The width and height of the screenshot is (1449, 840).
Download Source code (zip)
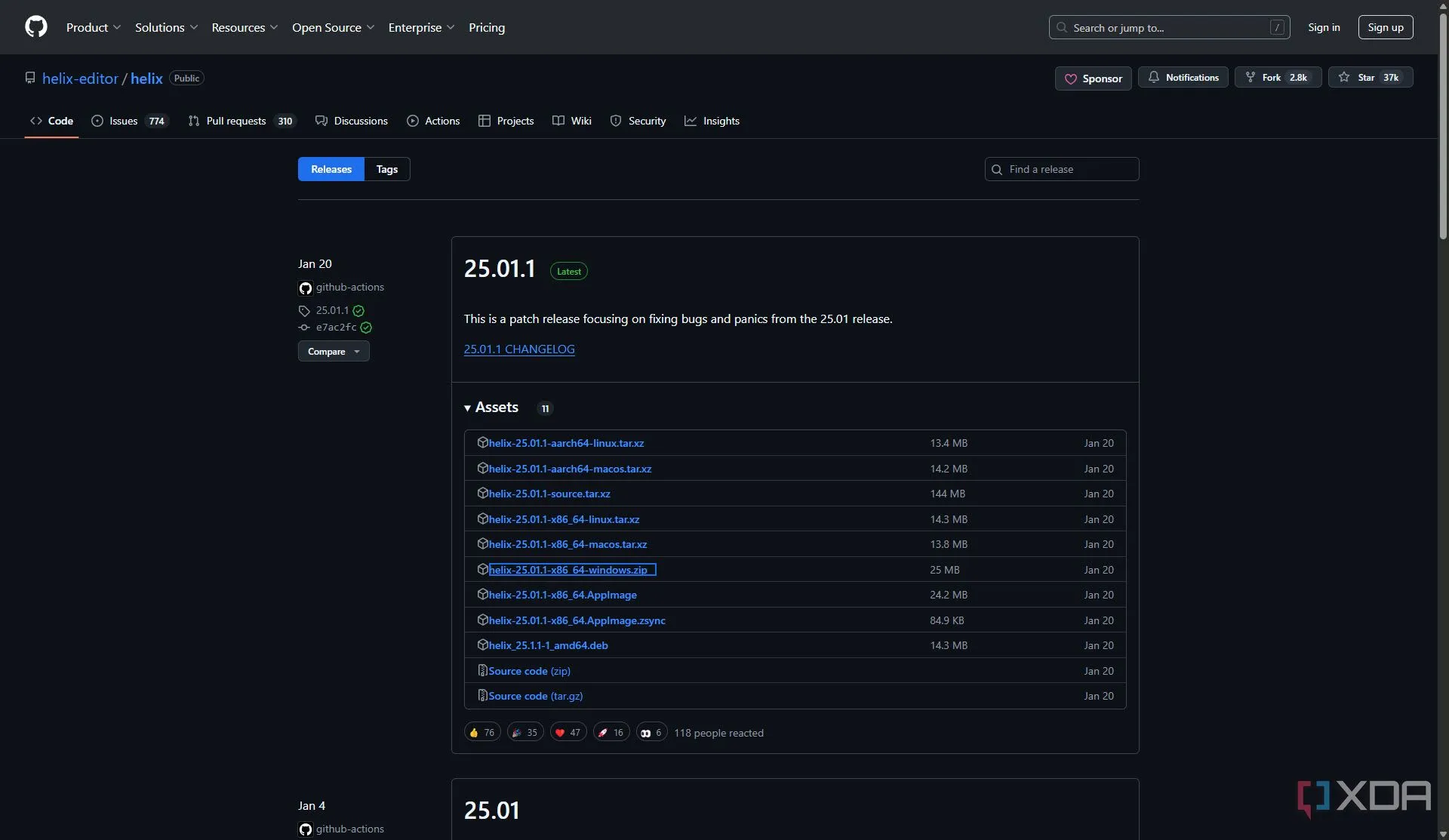[529, 671]
